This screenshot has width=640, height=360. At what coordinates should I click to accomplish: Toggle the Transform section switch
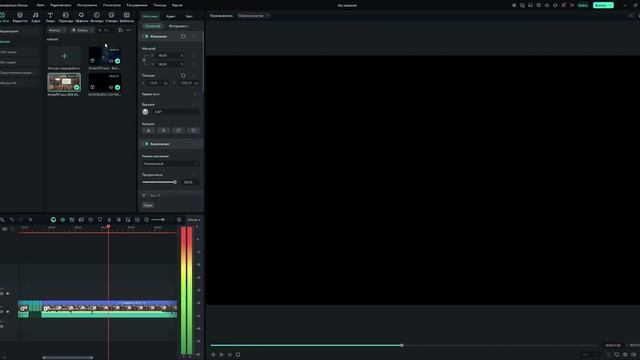[x=145, y=36]
